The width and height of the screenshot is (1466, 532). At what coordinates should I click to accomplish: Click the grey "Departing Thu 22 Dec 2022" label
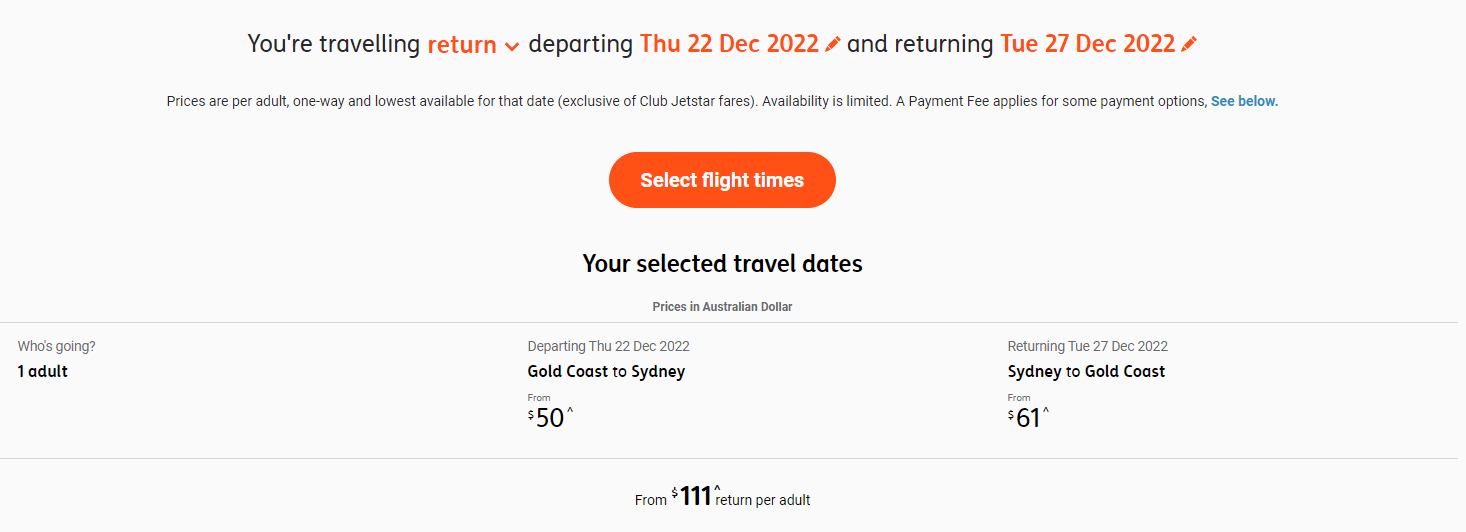[x=608, y=346]
